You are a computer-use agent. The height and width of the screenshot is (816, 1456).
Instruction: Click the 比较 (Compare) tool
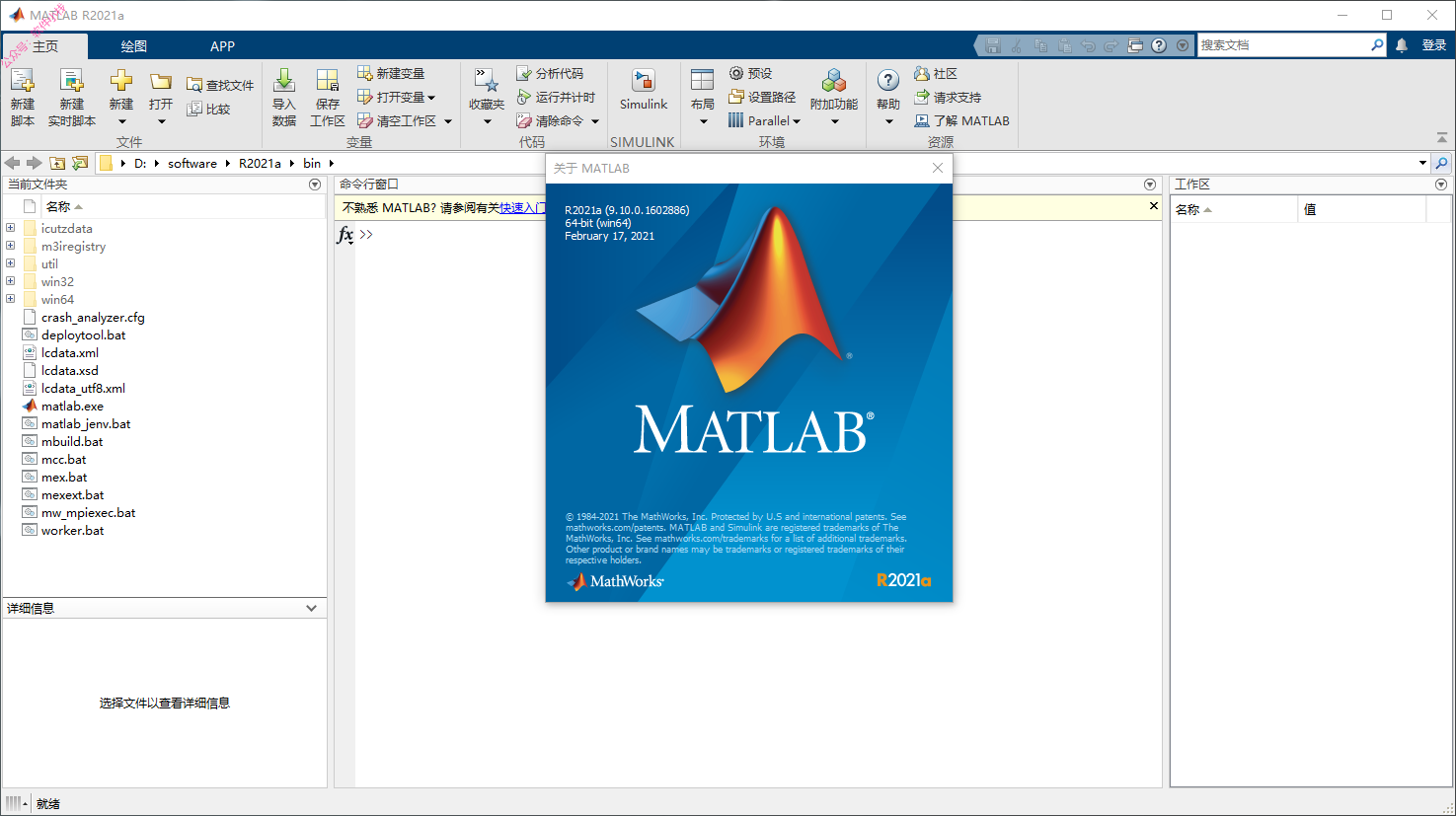click(209, 110)
